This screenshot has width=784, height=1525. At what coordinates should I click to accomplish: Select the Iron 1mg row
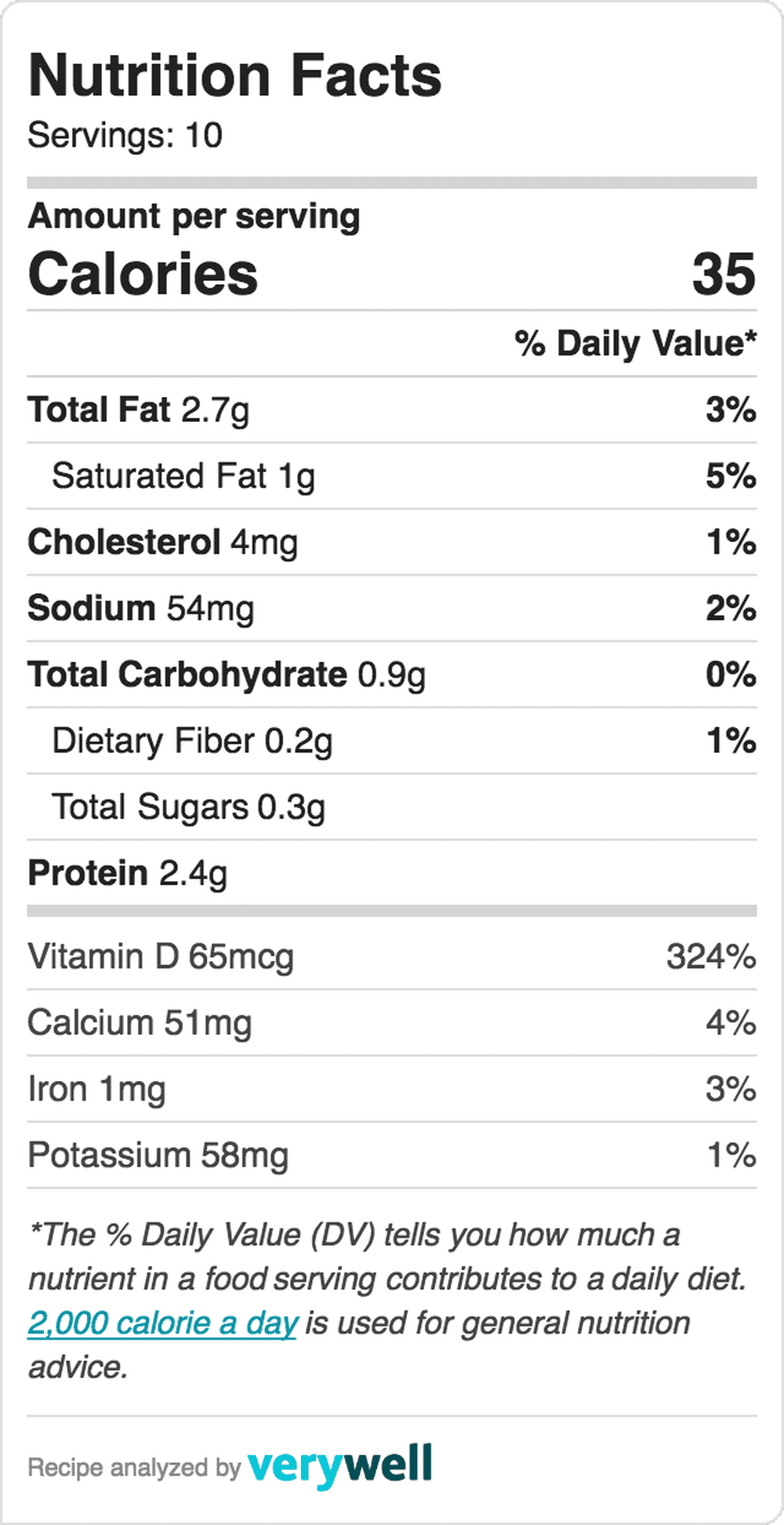[392, 1089]
